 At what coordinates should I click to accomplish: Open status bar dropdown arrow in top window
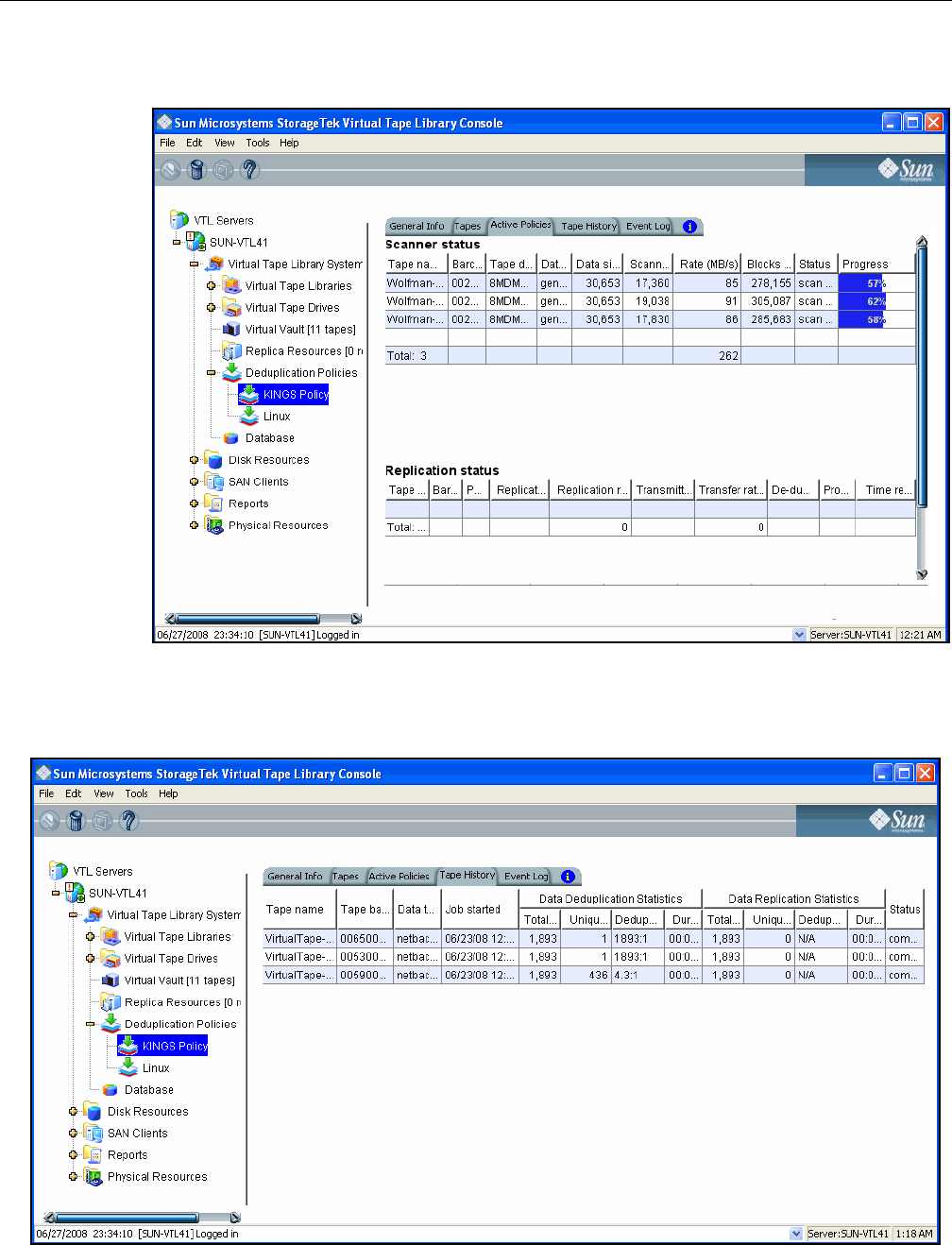pos(800,635)
